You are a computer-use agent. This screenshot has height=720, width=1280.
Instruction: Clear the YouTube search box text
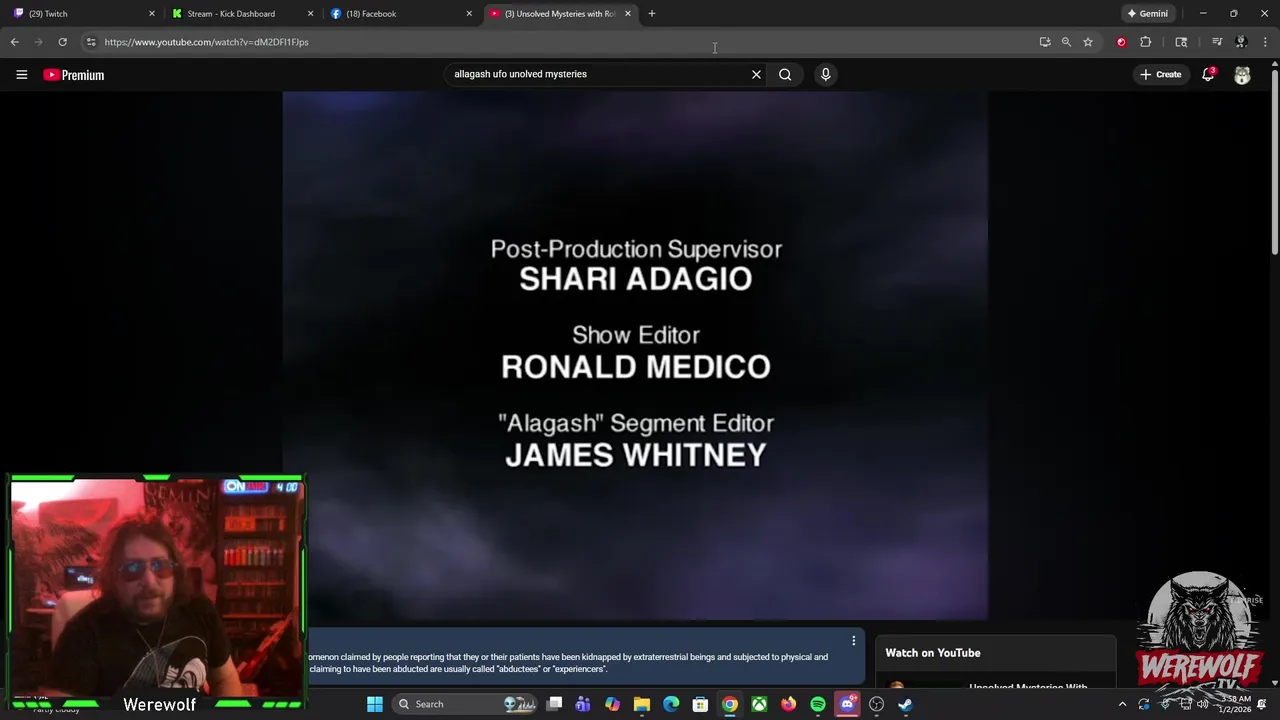pos(756,74)
